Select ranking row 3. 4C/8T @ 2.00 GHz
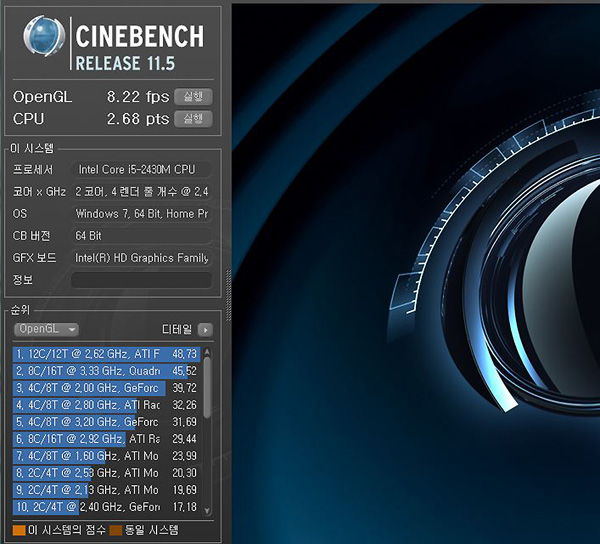 click(x=106, y=388)
